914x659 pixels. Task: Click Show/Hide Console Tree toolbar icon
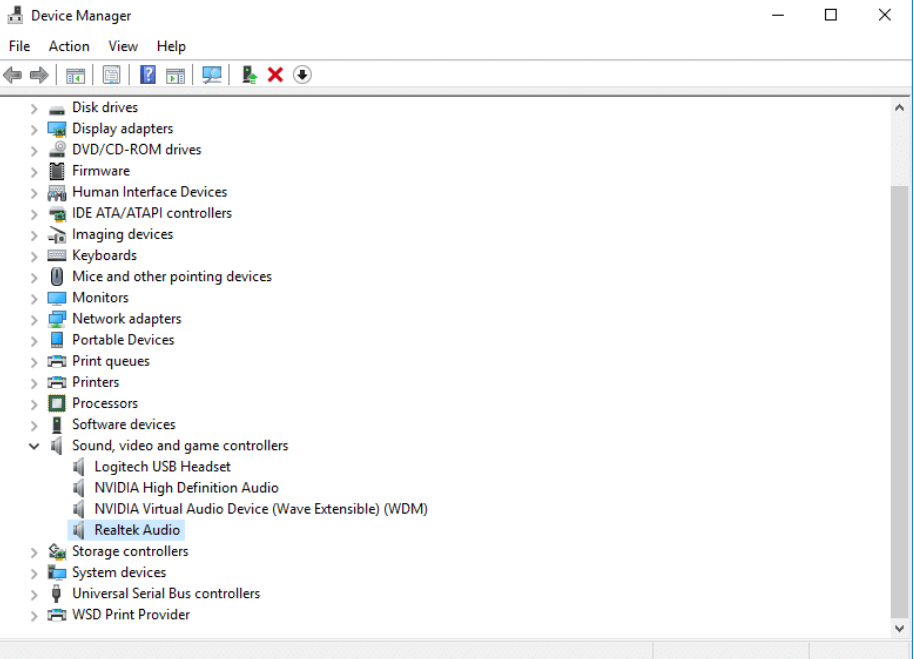click(75, 75)
